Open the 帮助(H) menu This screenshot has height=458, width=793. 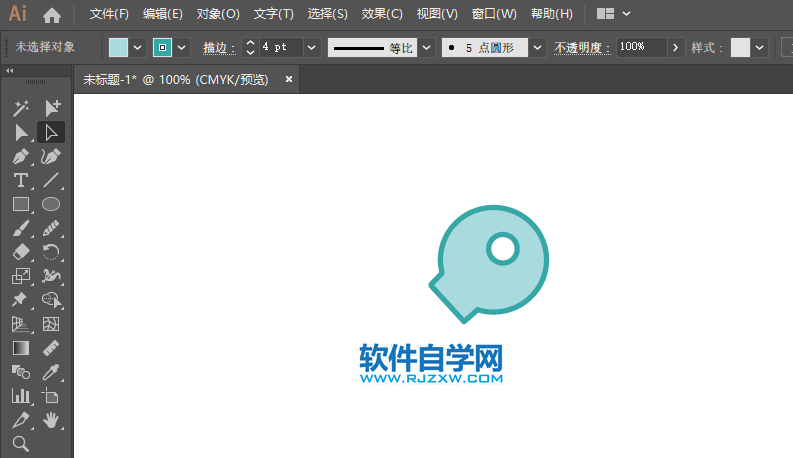[552, 14]
